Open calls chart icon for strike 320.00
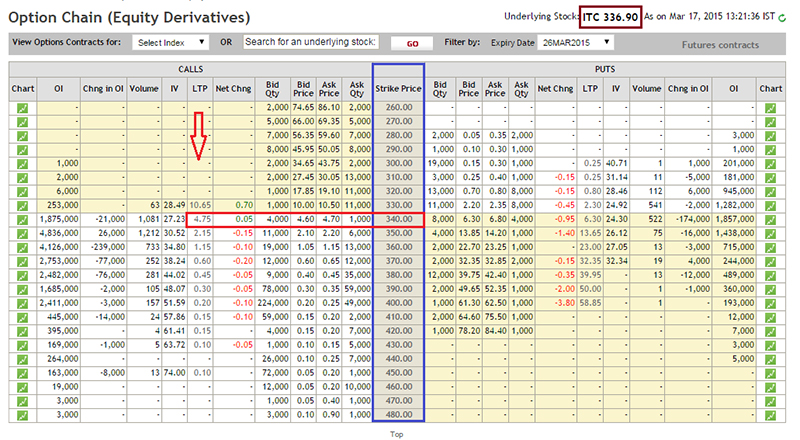The width and height of the screenshot is (800, 440). 22,192
